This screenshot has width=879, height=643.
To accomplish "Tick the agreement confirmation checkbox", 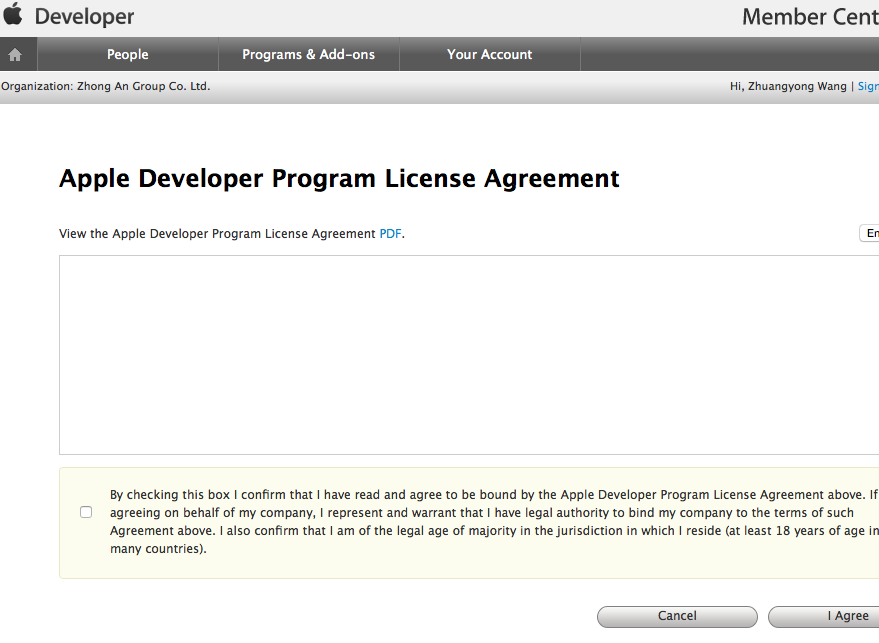I will (86, 512).
